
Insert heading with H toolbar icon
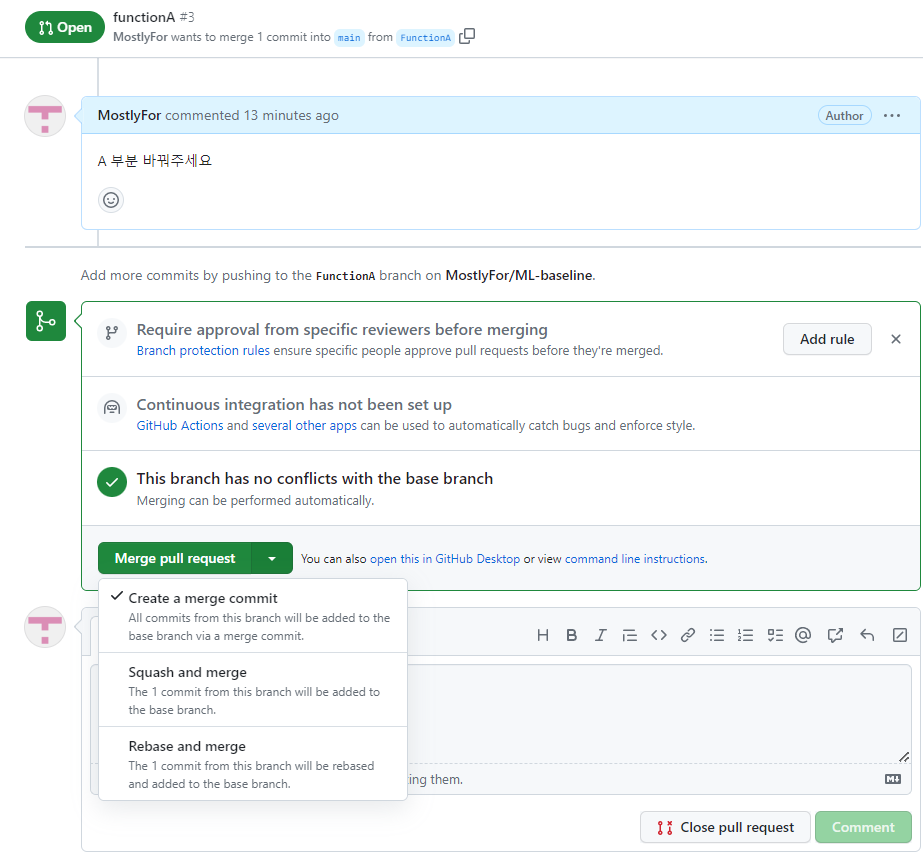[543, 635]
